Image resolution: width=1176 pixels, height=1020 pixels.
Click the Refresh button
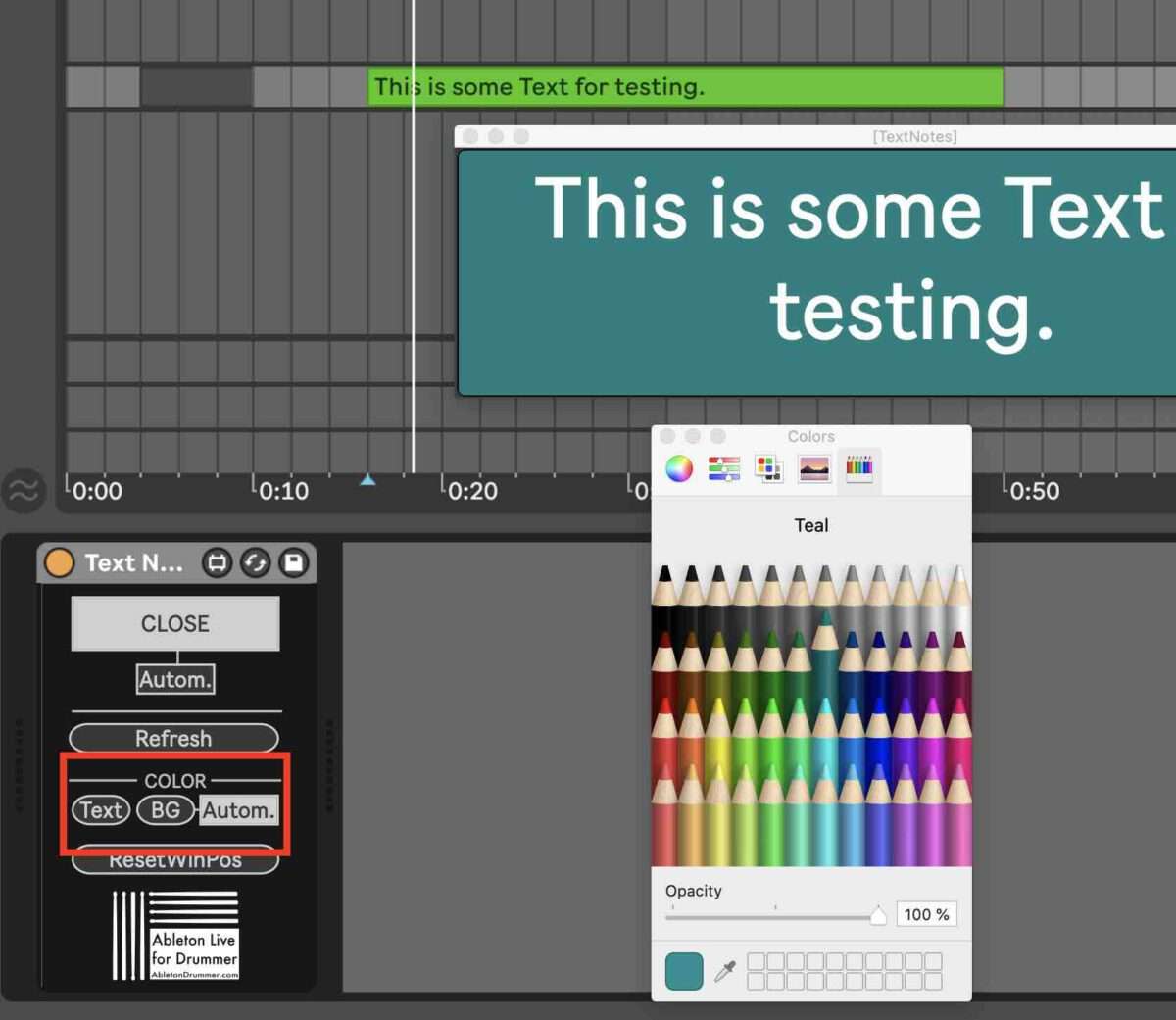[x=173, y=738]
